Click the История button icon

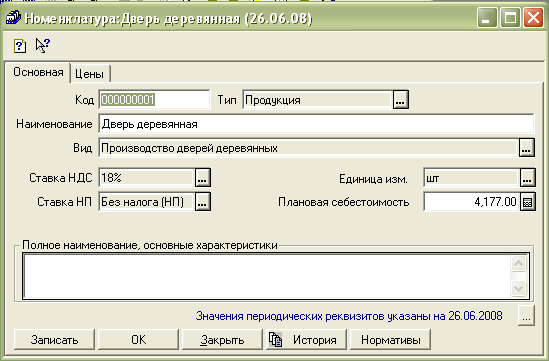click(276, 340)
